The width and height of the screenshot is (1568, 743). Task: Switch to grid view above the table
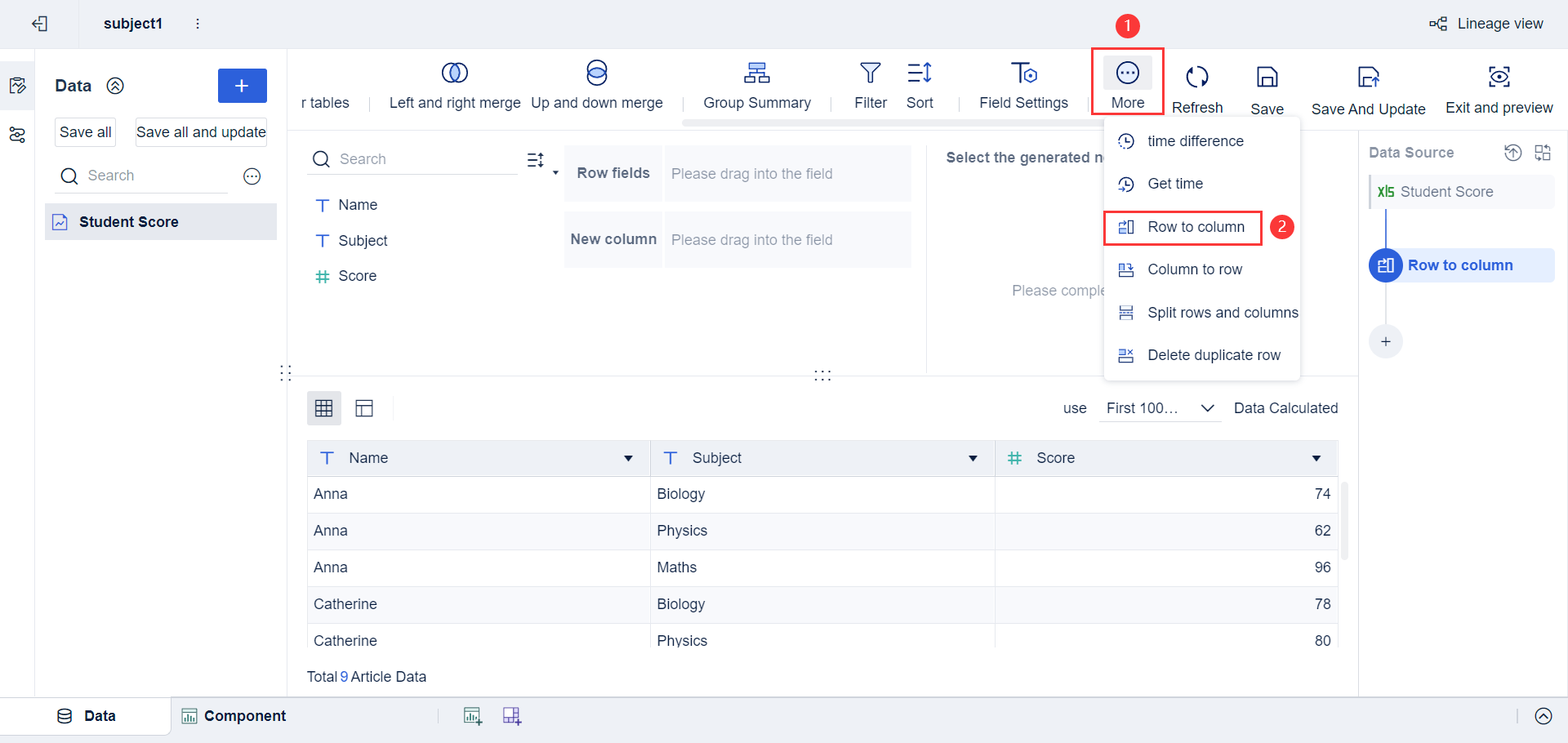pyautogui.click(x=323, y=407)
